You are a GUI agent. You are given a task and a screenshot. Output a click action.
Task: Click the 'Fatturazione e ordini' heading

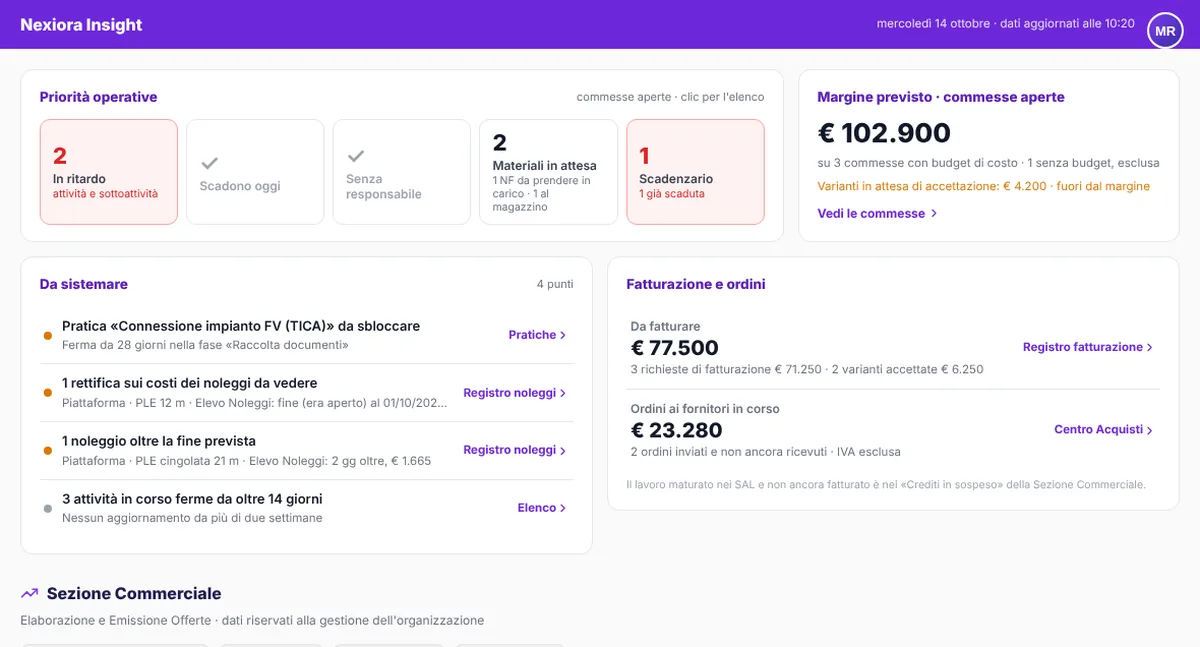696,284
